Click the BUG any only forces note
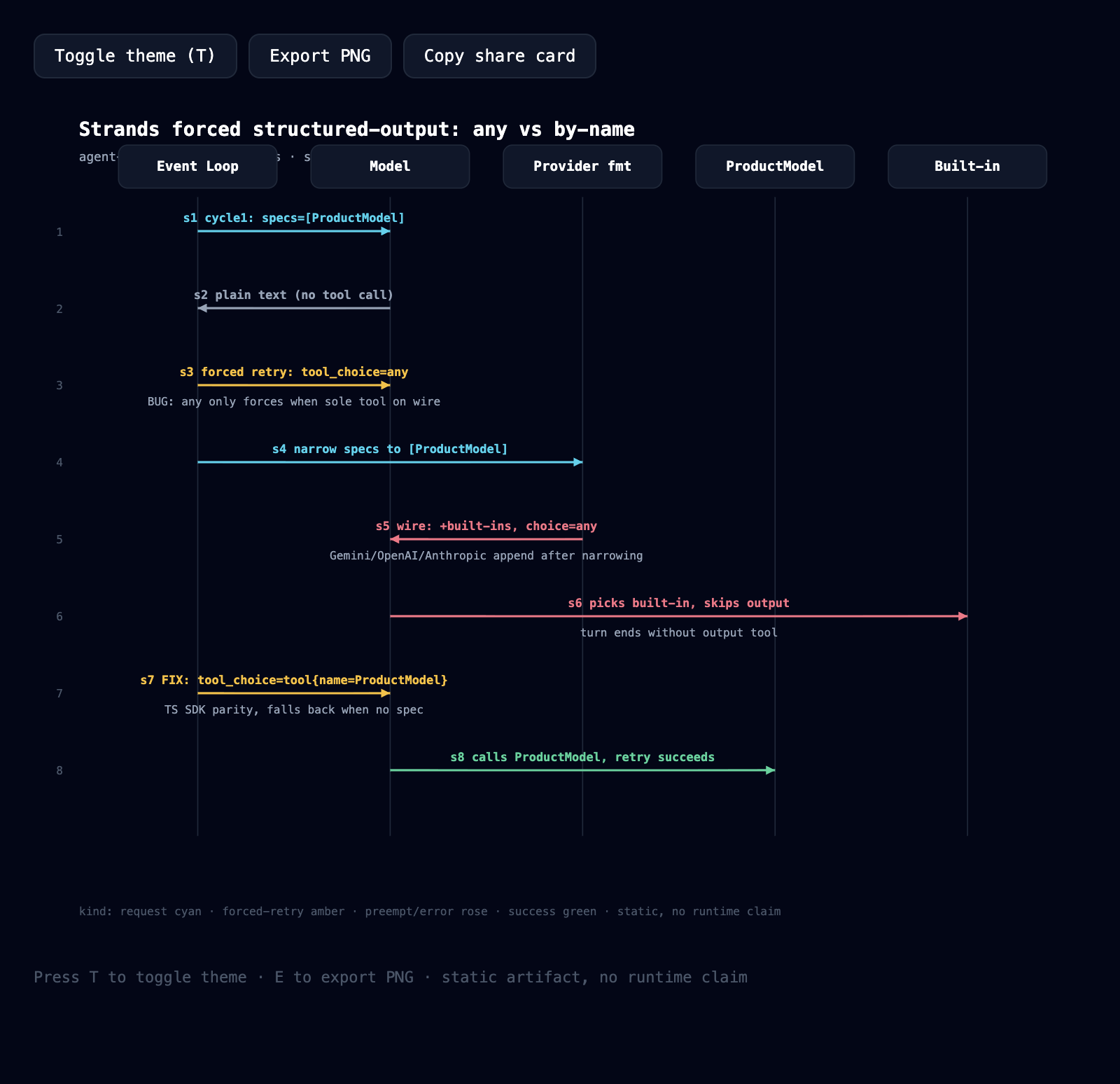1120x1084 pixels. (x=294, y=402)
